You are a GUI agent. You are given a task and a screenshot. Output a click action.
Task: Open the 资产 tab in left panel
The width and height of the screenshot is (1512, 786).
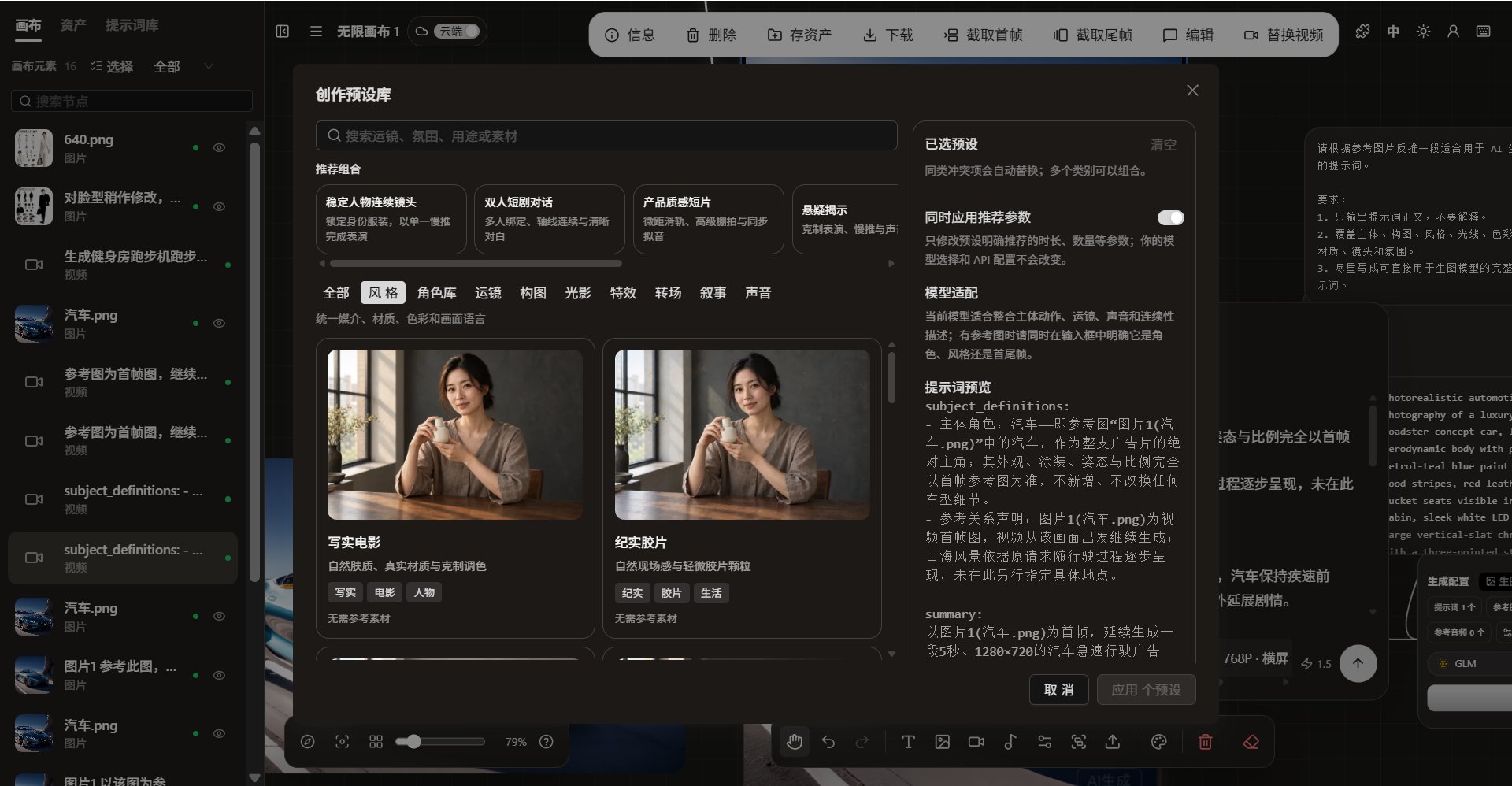[x=73, y=25]
